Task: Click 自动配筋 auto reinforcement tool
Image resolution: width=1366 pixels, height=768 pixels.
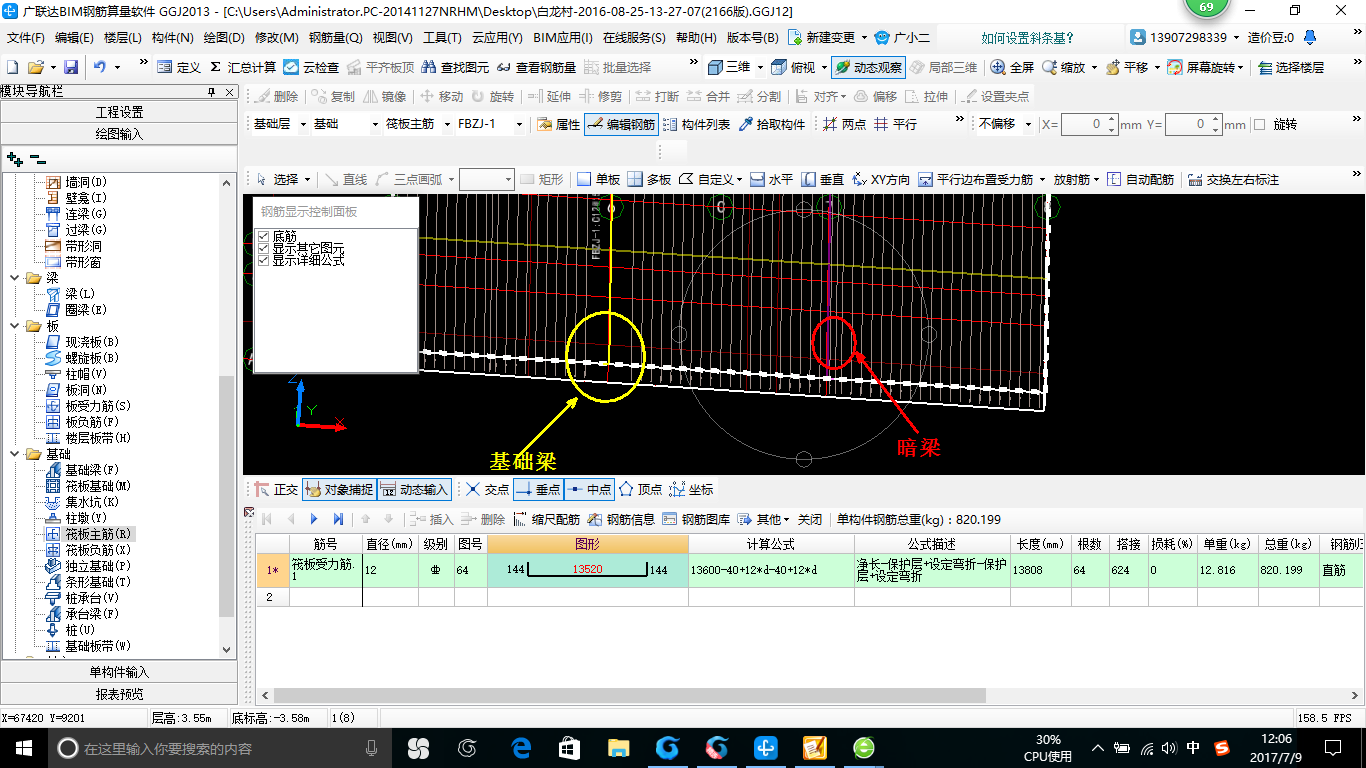Action: pos(1140,180)
